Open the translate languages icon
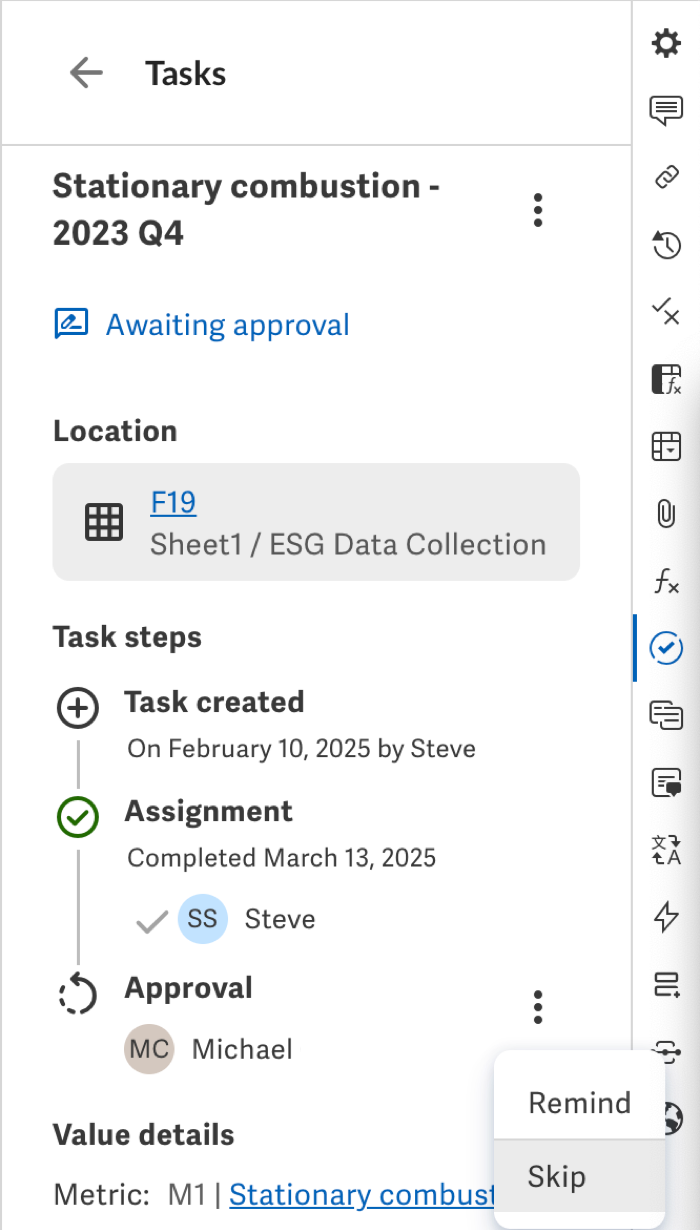This screenshot has width=700, height=1230. 666,849
